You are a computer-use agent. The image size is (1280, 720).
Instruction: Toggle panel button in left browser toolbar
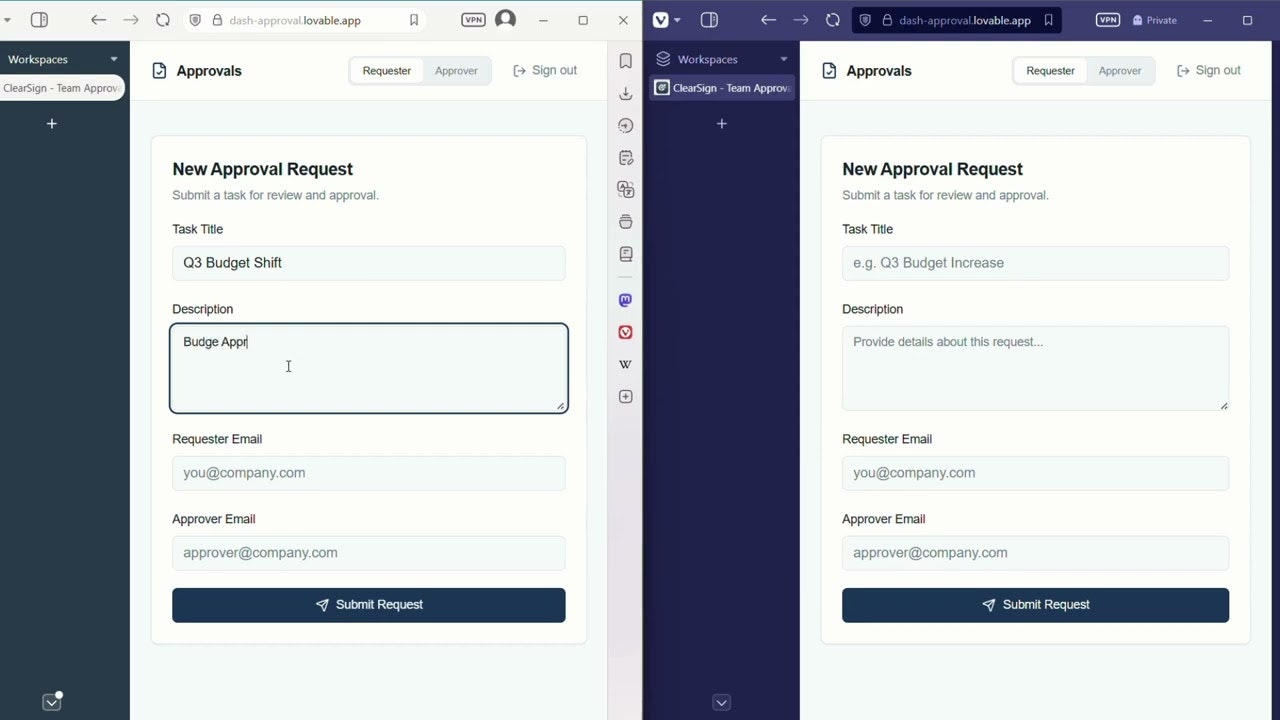coord(39,20)
